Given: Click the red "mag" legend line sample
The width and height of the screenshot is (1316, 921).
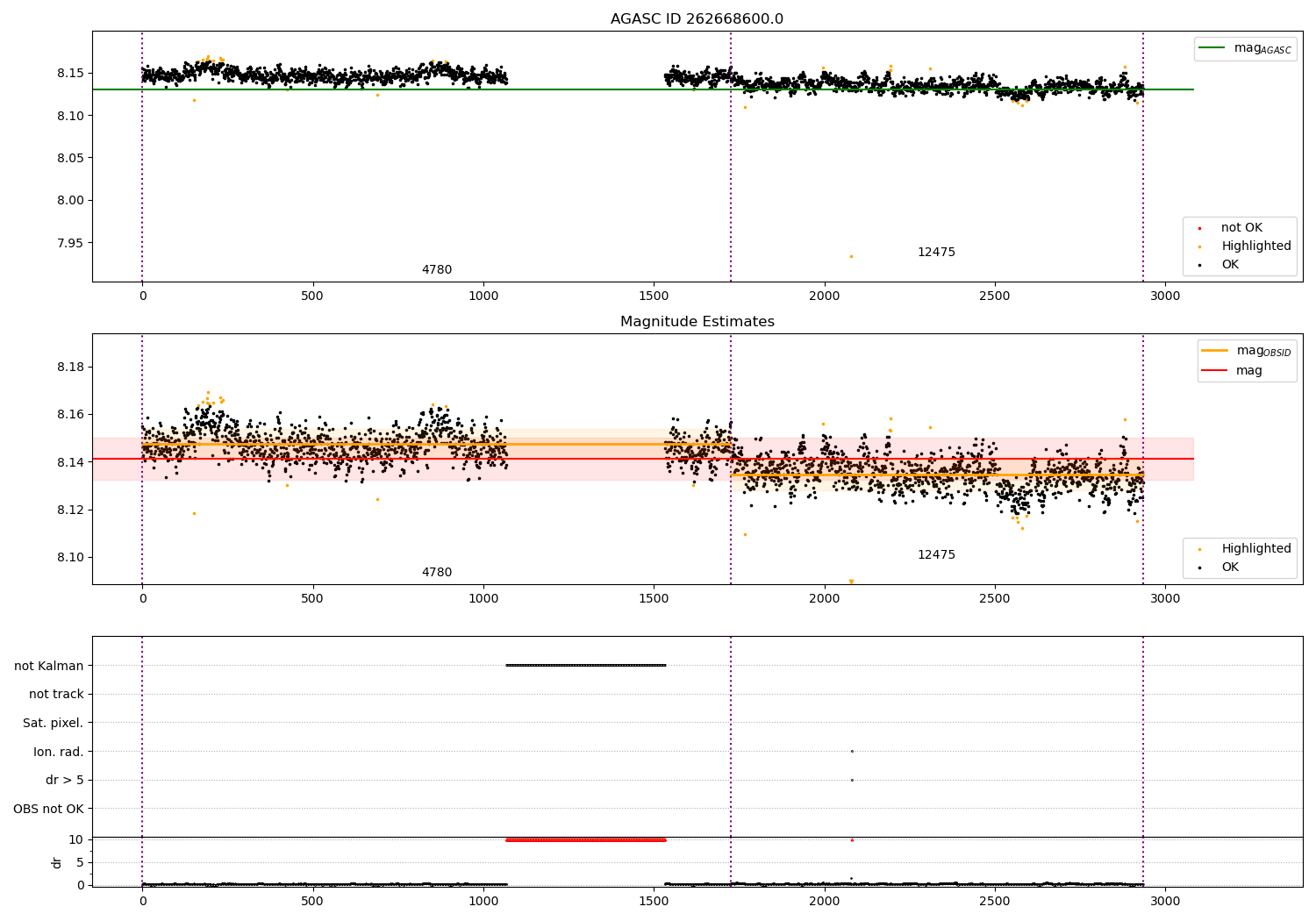Looking at the screenshot, I should coord(1215,371).
